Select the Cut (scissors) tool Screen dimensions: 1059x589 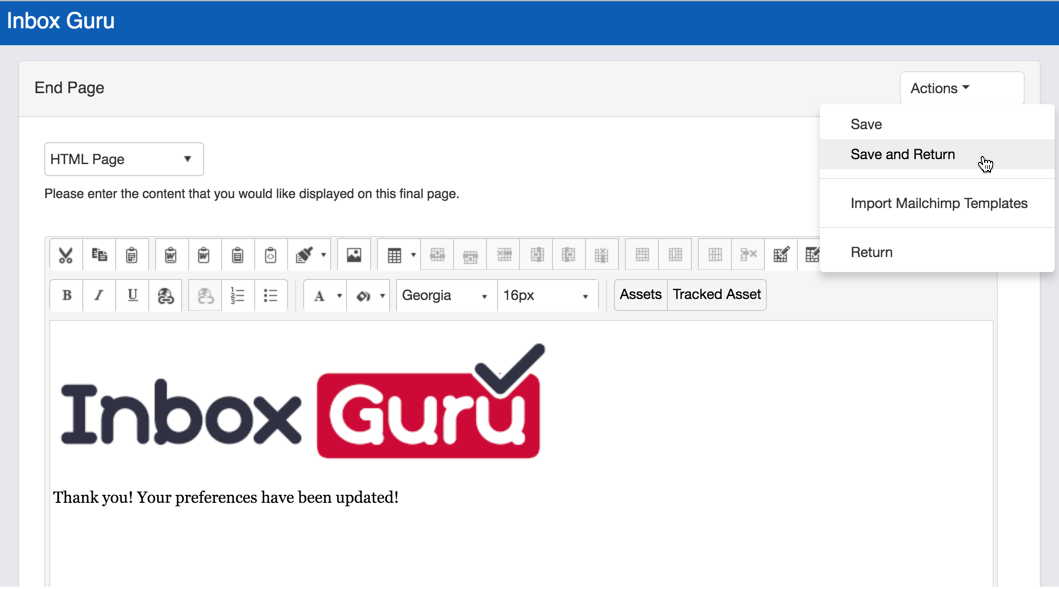[66, 254]
